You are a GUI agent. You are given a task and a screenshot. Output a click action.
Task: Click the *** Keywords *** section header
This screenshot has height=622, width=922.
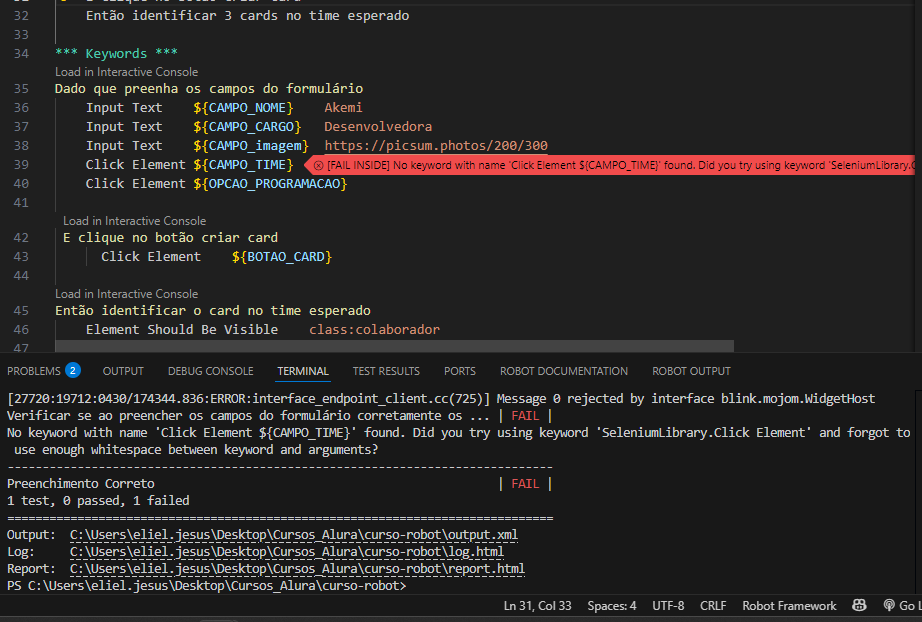pos(116,53)
